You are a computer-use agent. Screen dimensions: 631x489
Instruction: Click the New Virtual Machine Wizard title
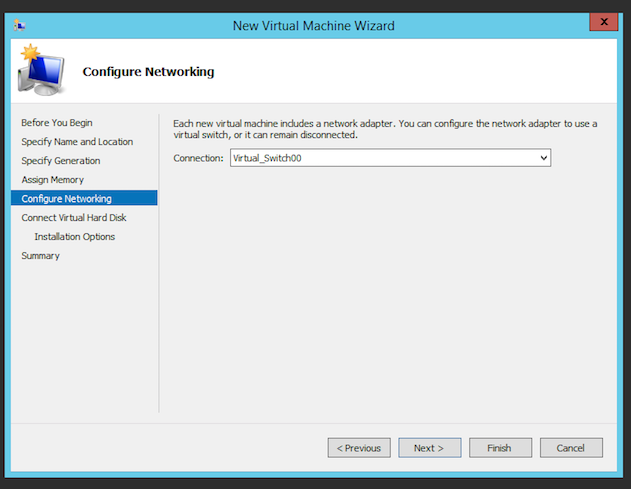pyautogui.click(x=313, y=26)
